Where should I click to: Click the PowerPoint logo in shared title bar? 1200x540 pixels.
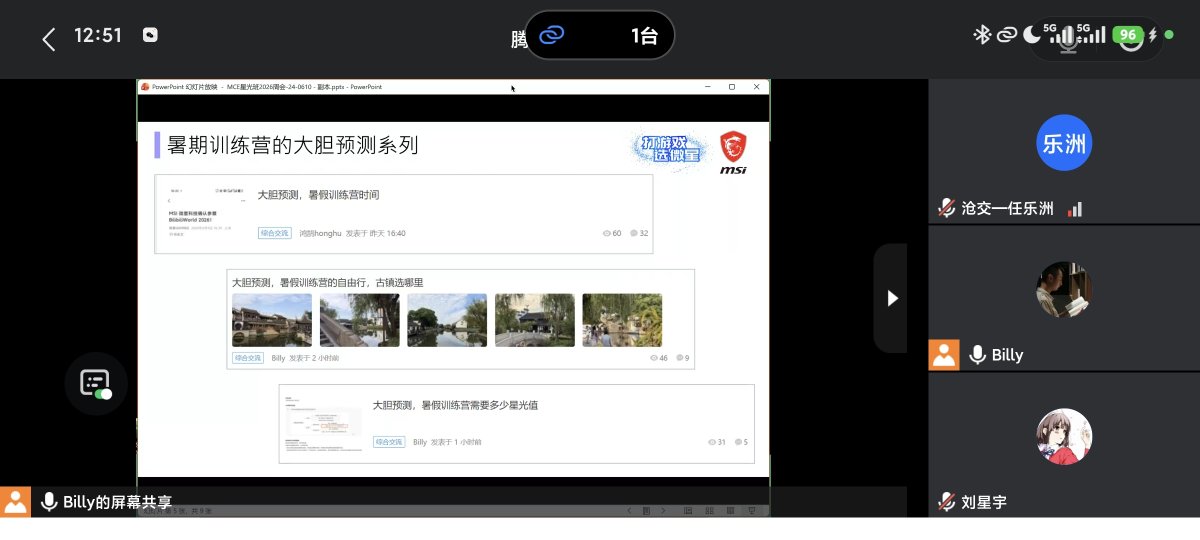tap(145, 87)
